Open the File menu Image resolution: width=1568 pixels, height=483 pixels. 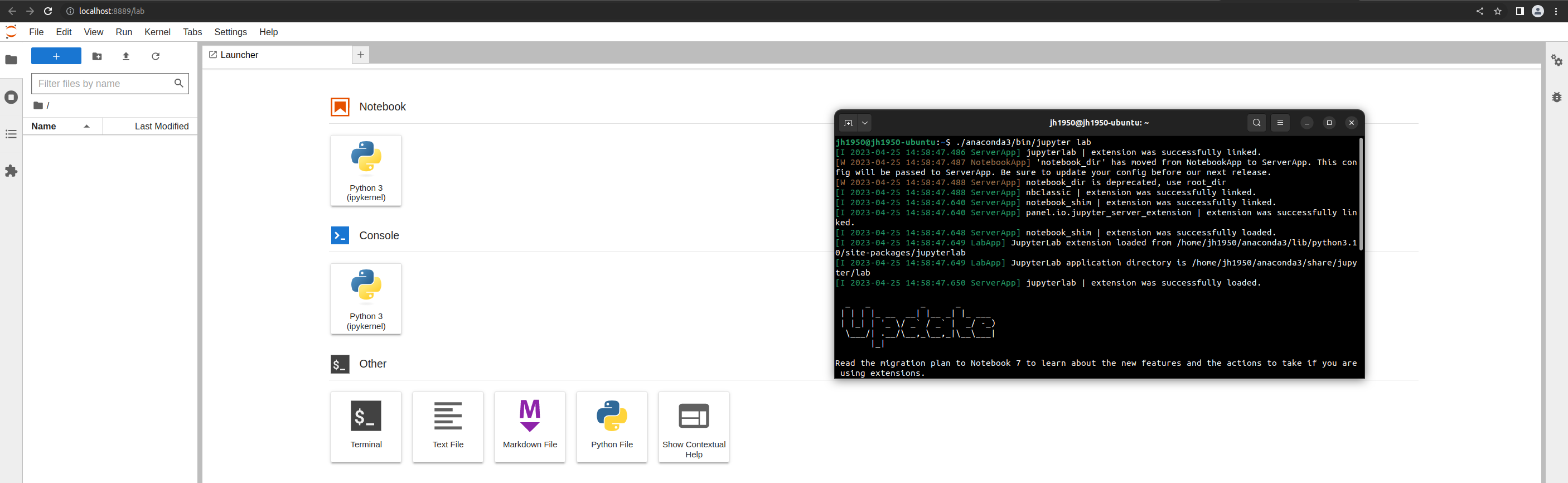click(36, 32)
